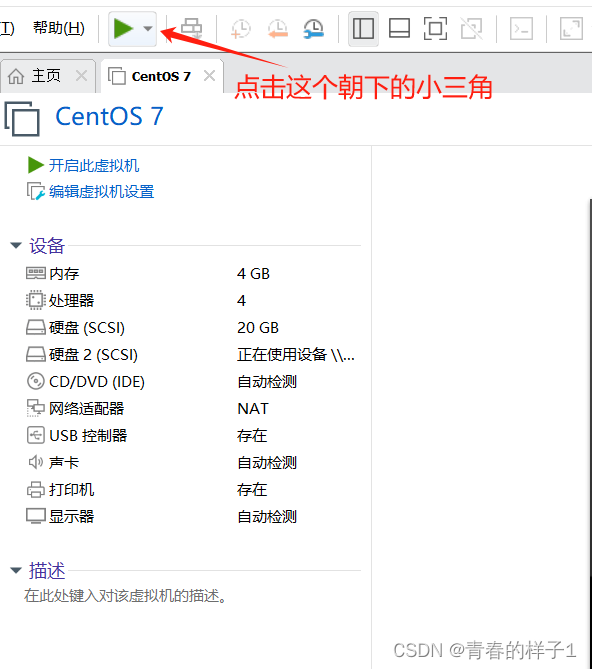The width and height of the screenshot is (592, 669).
Task: Click the 处理器 processor icon
Action: coord(36,300)
